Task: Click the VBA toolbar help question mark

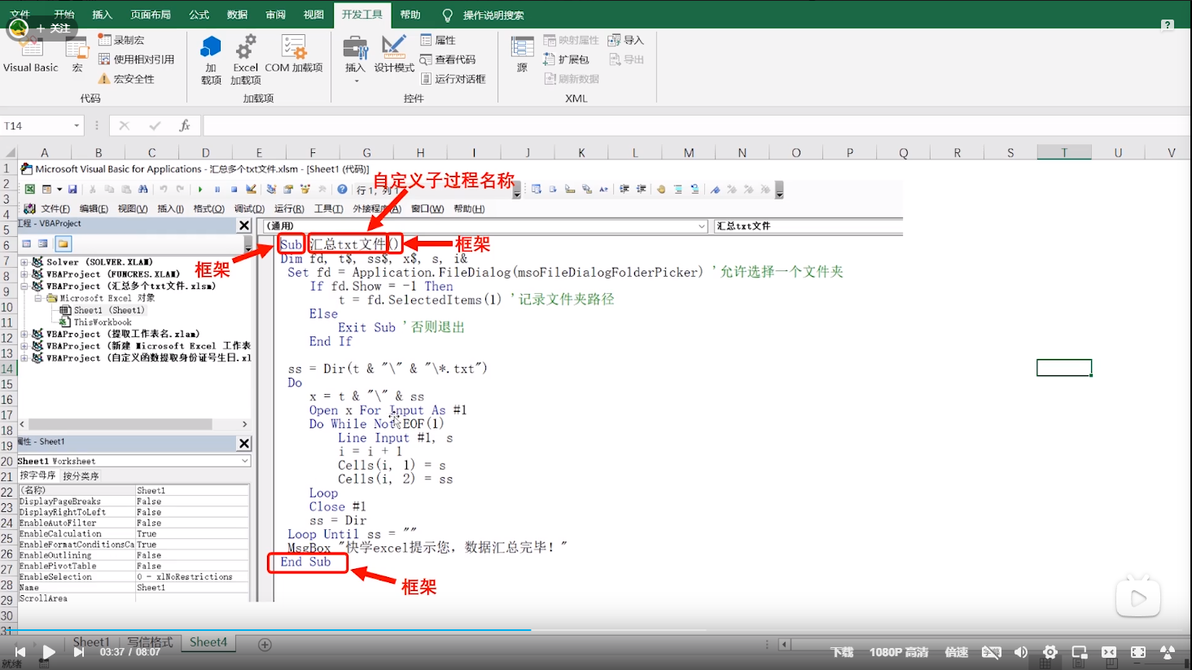Action: [x=342, y=189]
